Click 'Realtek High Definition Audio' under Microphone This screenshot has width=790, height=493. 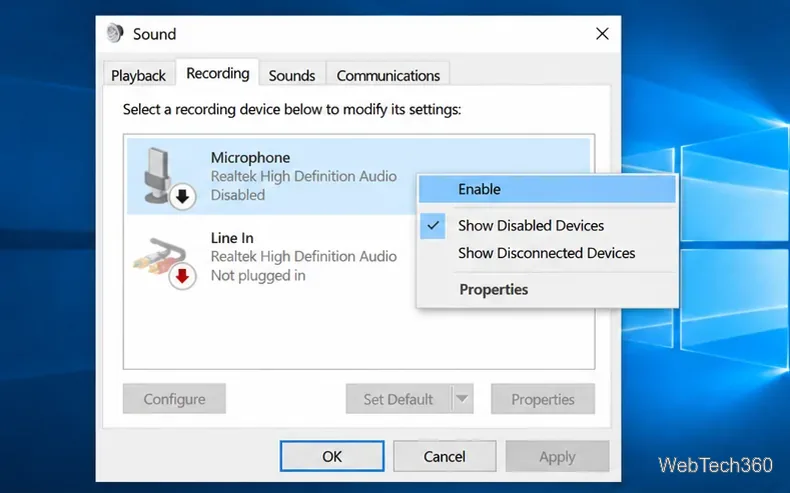pyautogui.click(x=304, y=176)
